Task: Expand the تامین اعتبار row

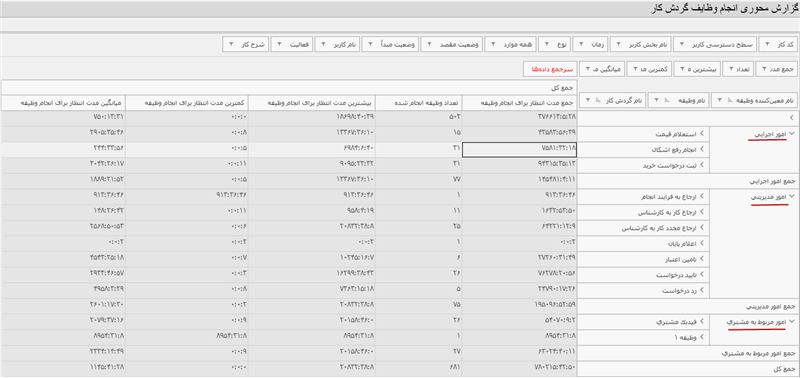Action: coord(702,259)
